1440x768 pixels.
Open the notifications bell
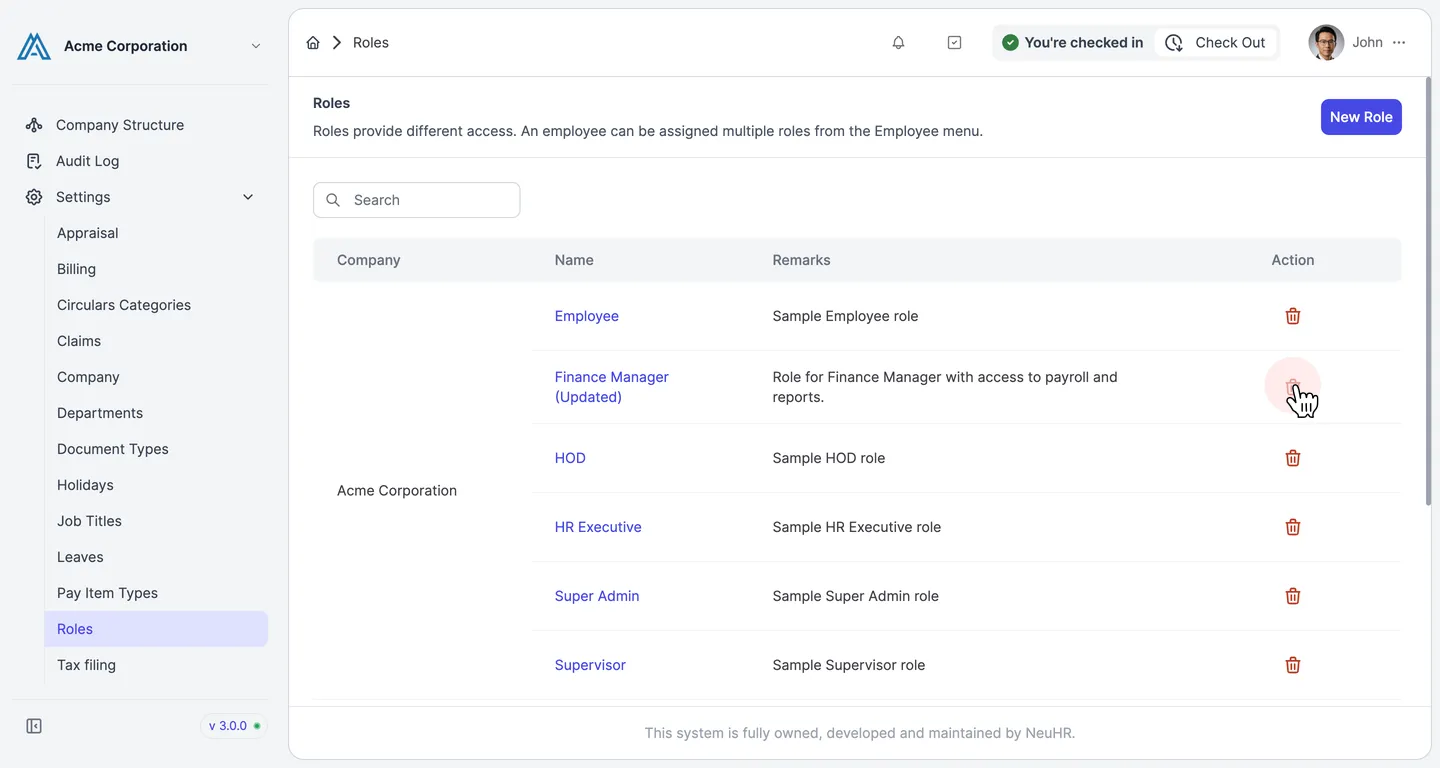(898, 43)
